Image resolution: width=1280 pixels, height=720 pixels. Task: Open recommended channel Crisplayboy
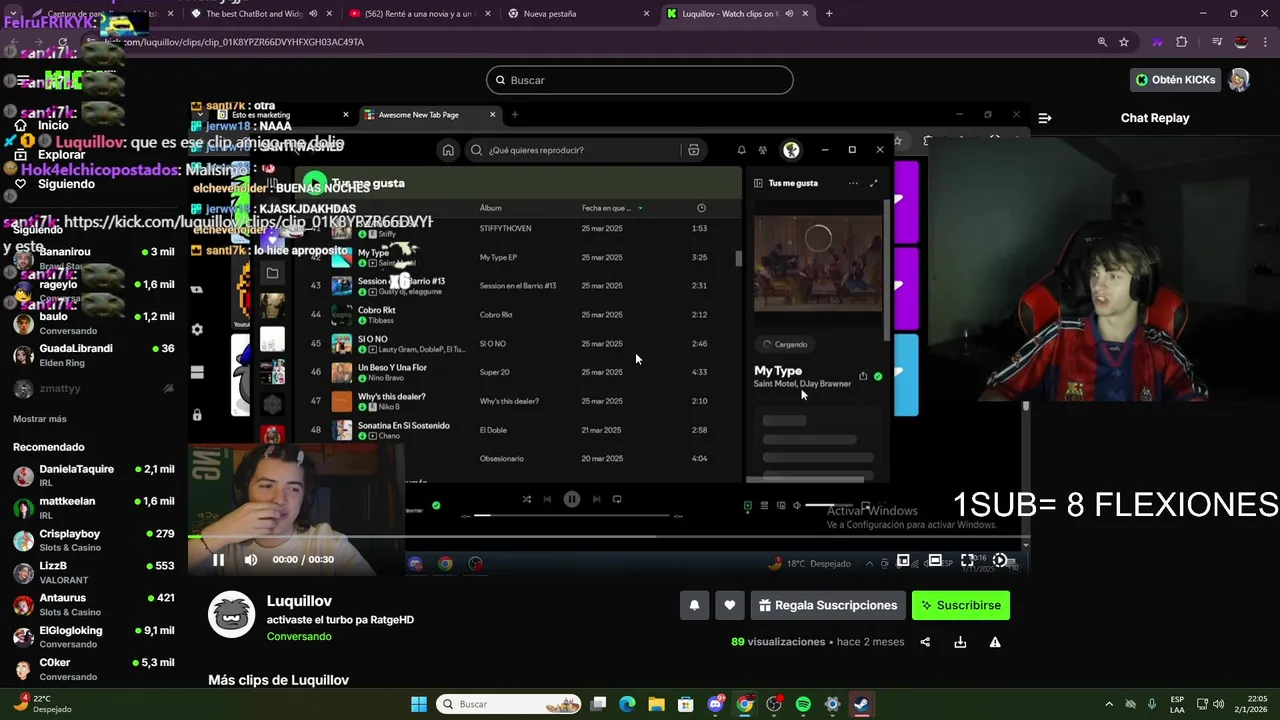[x=93, y=540]
